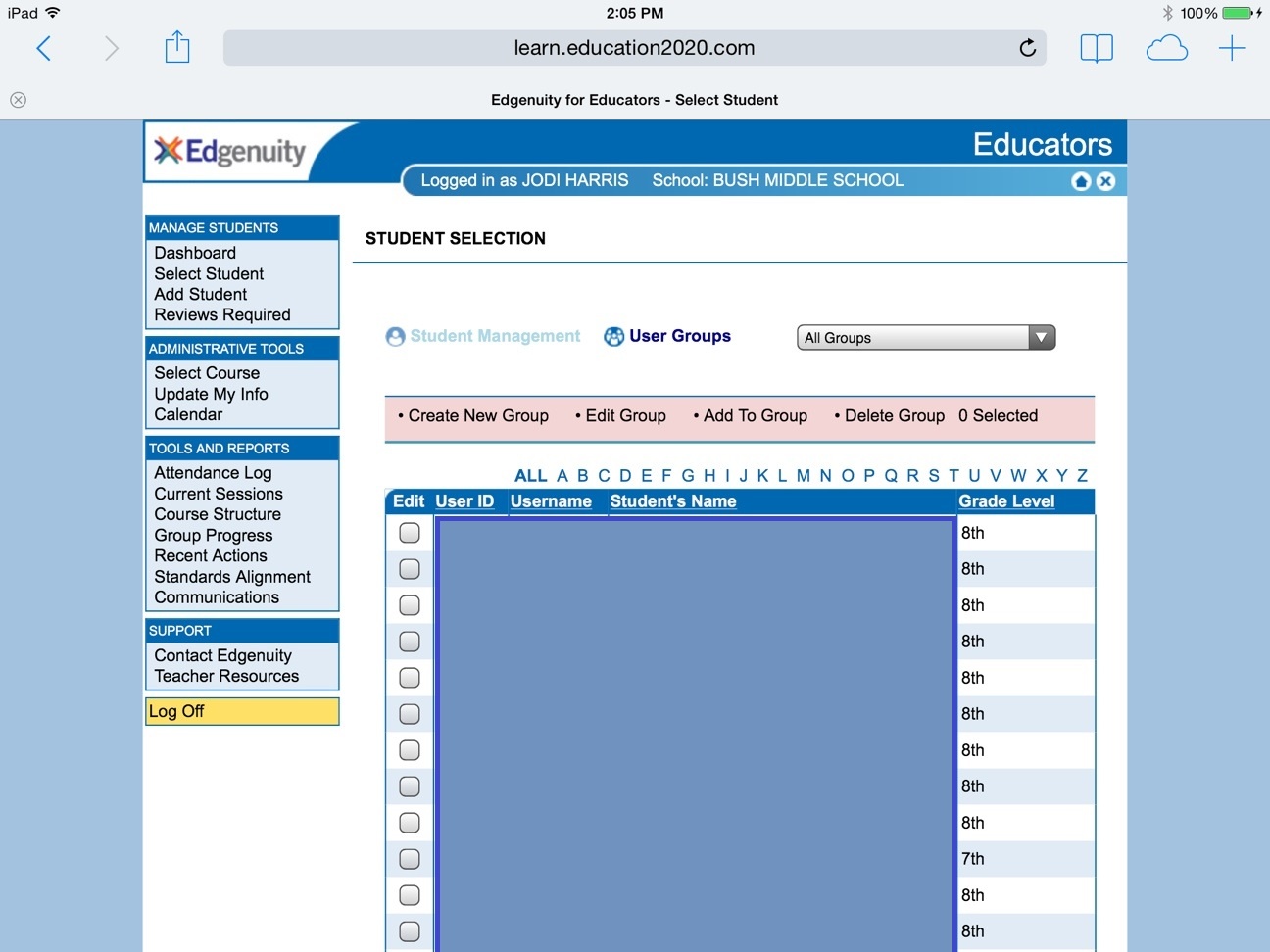Image resolution: width=1270 pixels, height=952 pixels.
Task: Click the User Groups people icon
Action: click(612, 335)
